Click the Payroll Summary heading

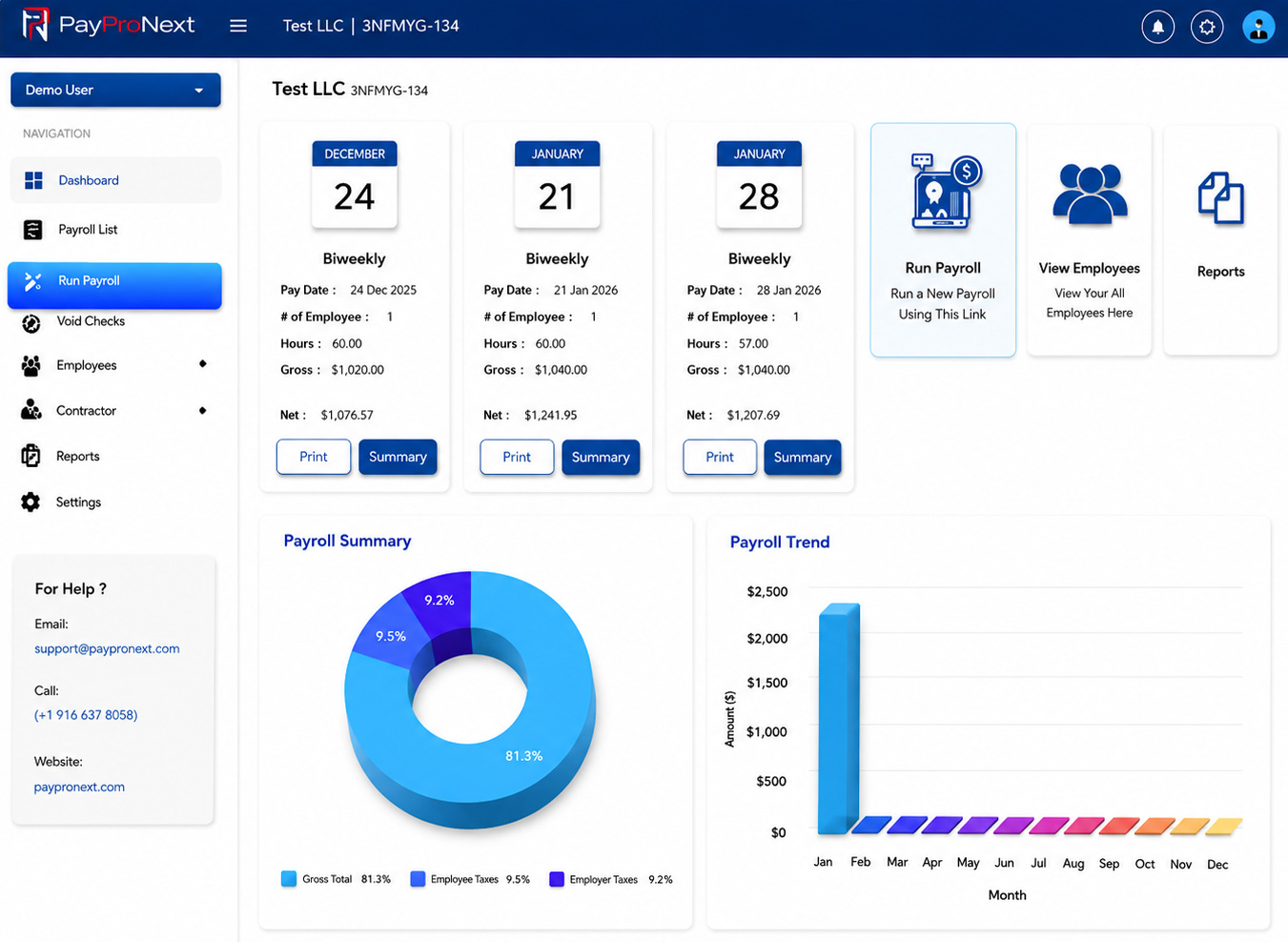point(347,541)
